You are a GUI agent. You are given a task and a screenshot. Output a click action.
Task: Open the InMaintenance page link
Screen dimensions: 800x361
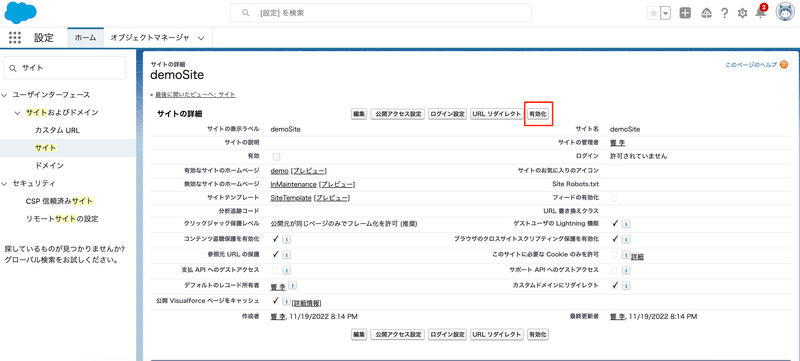[293, 184]
